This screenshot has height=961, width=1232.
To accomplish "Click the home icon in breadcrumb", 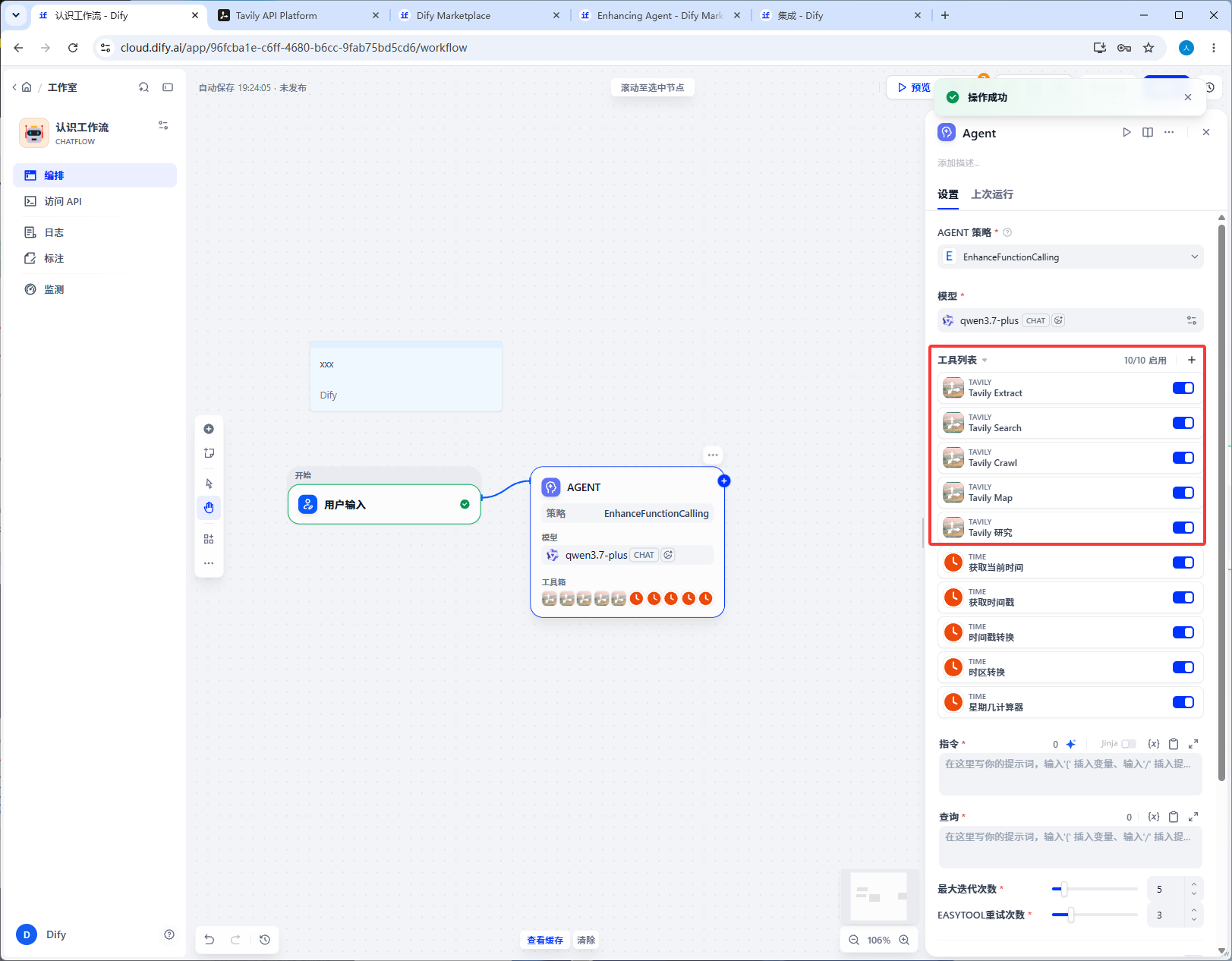I will [x=27, y=87].
